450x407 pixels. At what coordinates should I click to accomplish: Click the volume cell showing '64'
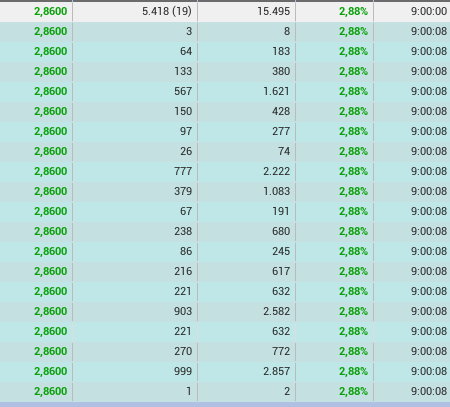[135, 51]
